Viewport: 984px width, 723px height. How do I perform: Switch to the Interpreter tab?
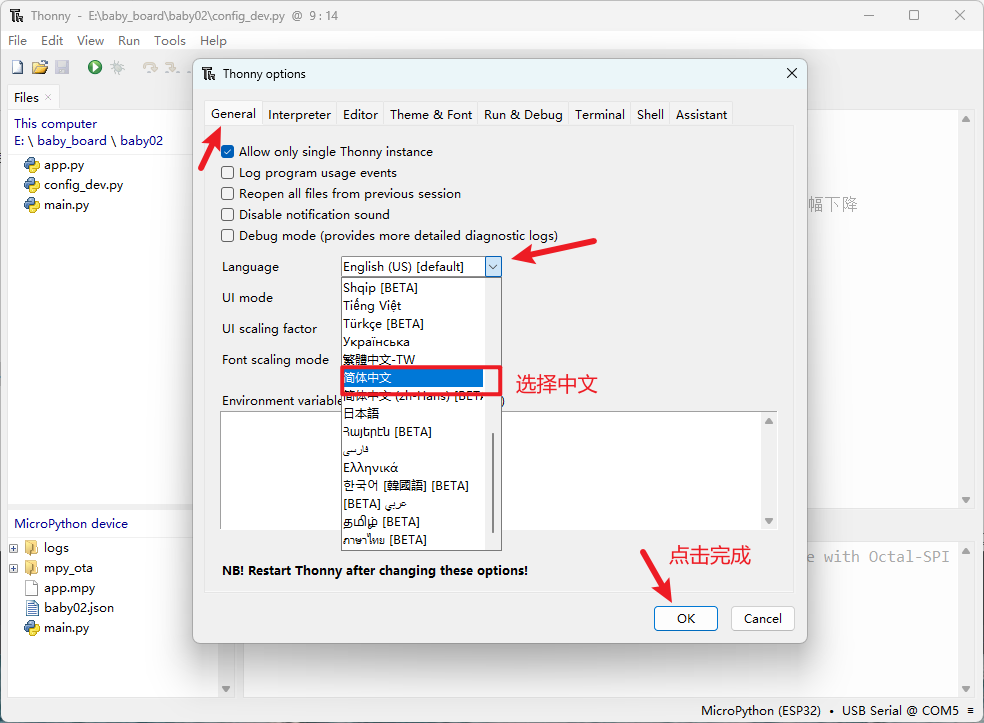point(299,115)
